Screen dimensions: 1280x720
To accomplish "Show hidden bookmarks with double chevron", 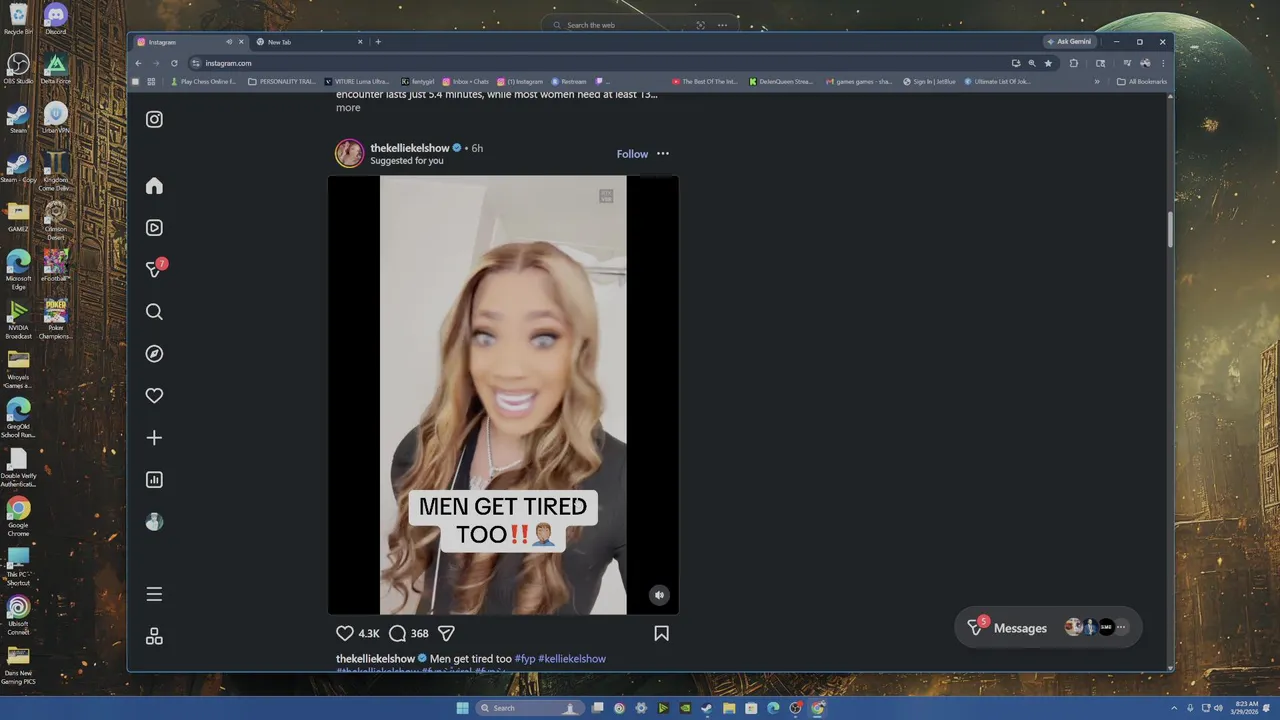I will pyautogui.click(x=1098, y=82).
